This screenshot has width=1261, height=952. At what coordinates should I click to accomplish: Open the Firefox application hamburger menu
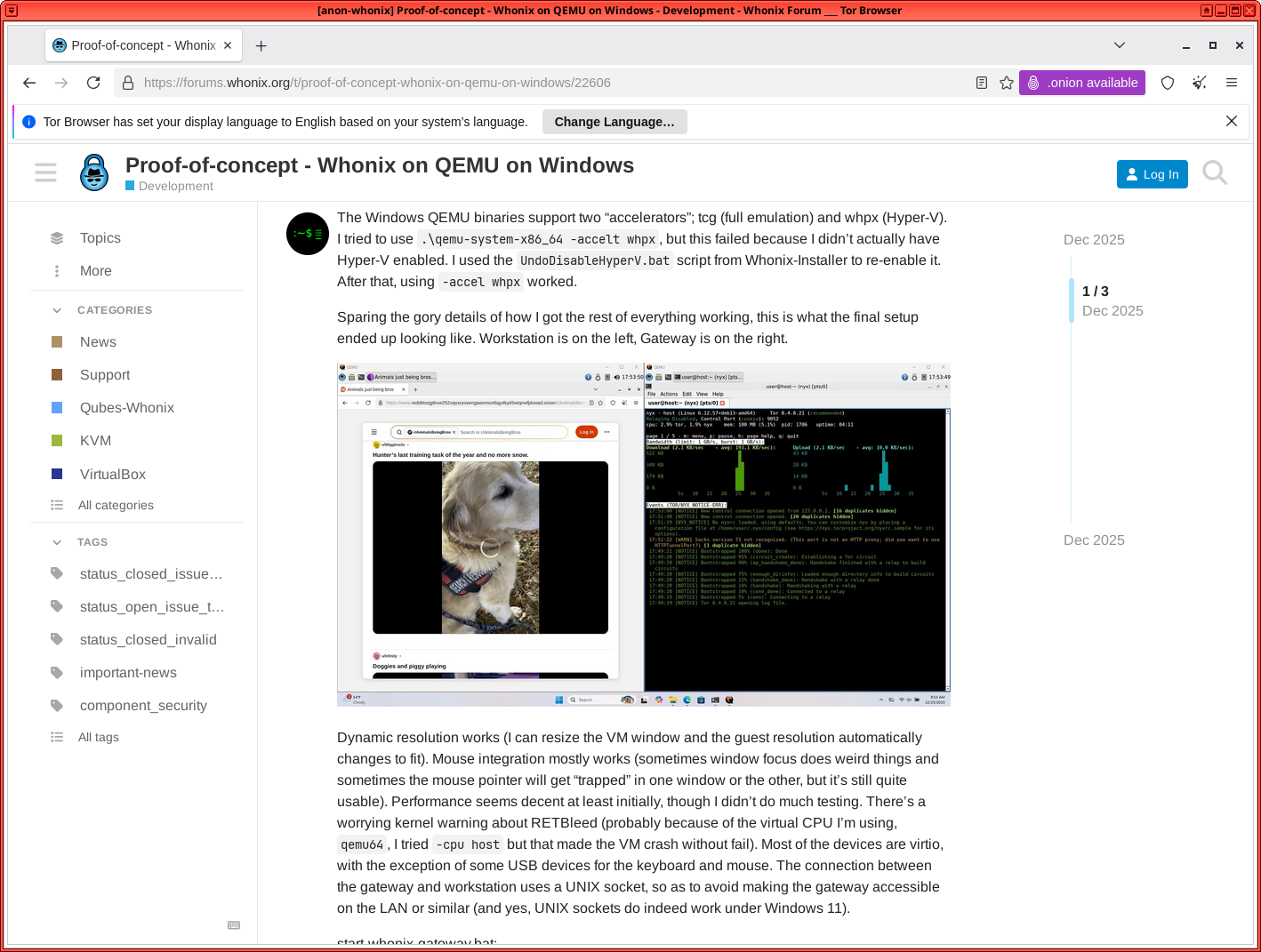click(1232, 83)
